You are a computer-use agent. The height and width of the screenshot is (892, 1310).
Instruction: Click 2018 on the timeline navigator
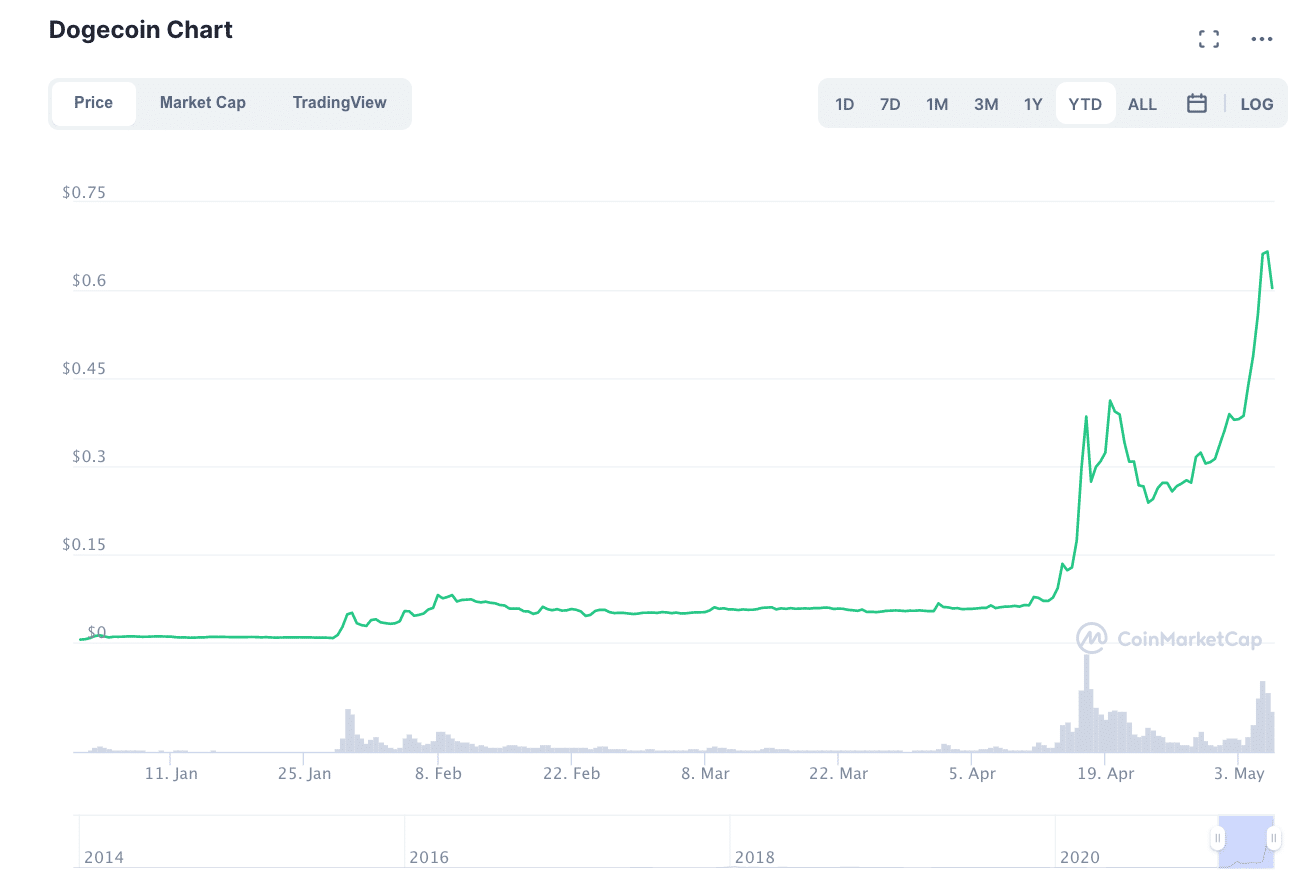[754, 857]
